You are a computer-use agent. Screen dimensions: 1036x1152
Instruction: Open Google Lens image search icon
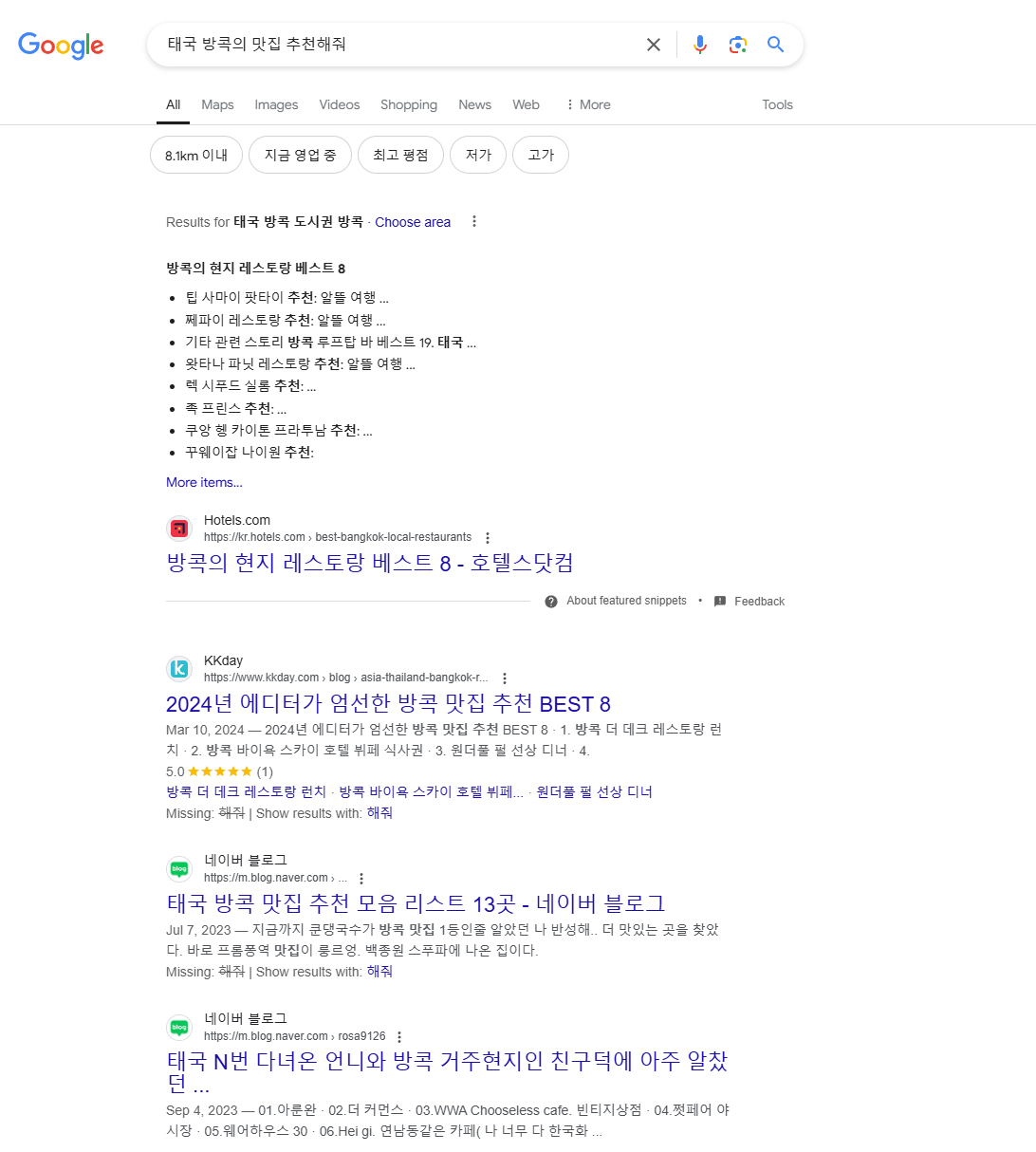click(x=738, y=45)
